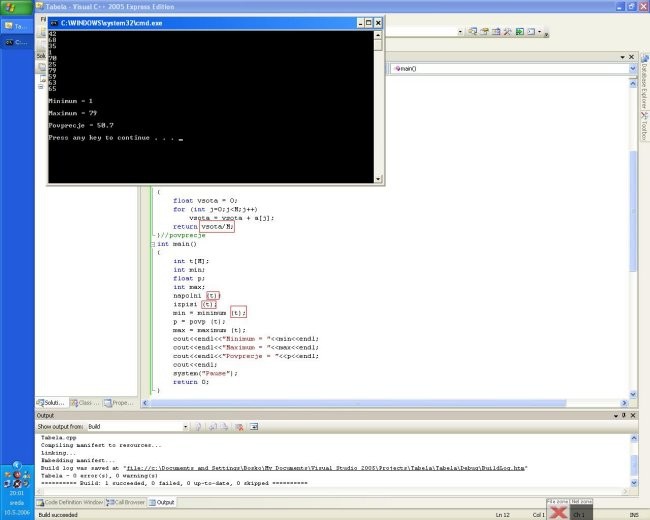The image size is (650, 520).
Task: Open the Toolbox side tab
Action: point(644,126)
